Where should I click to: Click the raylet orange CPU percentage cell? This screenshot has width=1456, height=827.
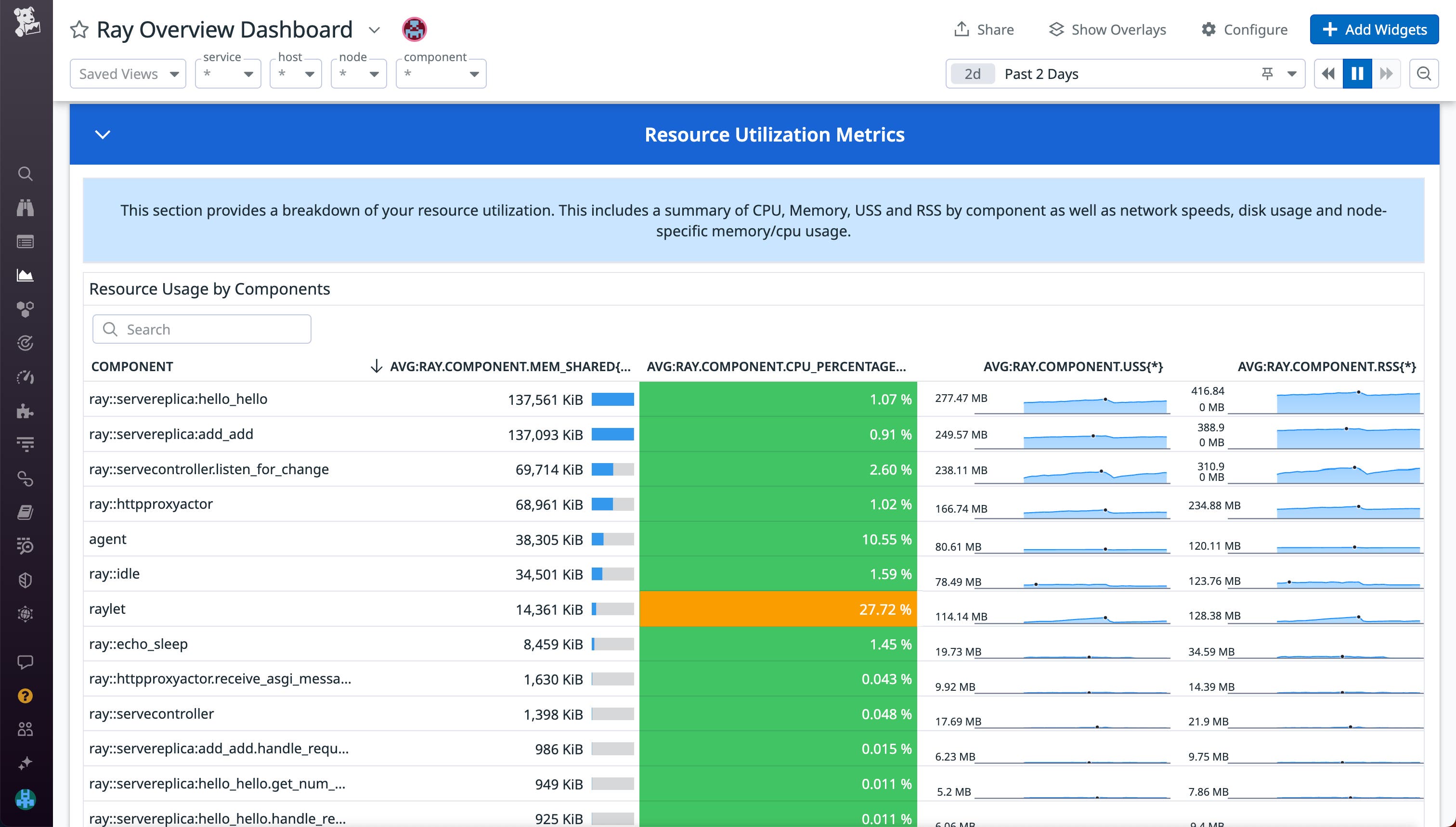(x=778, y=609)
